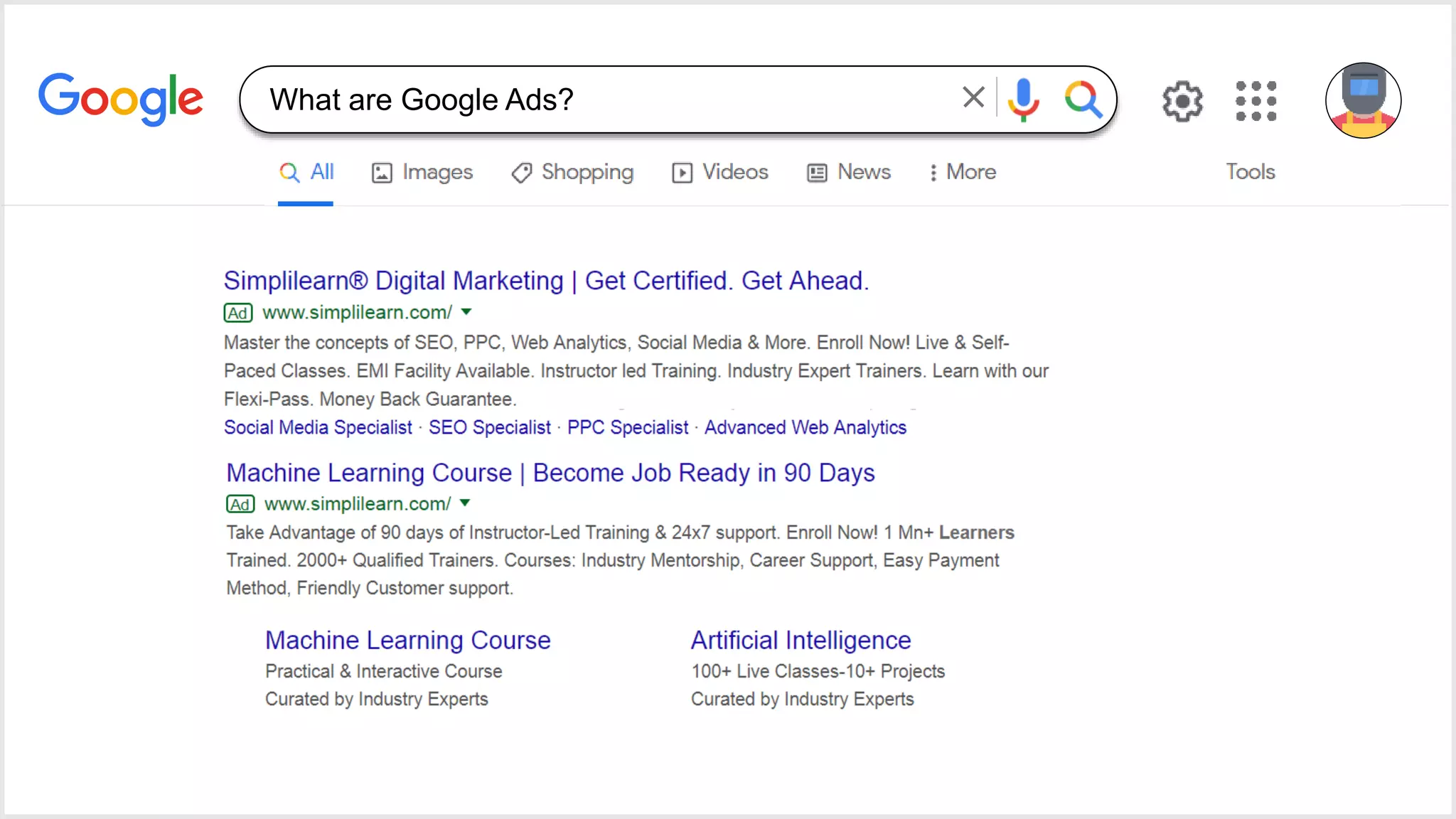Open the Tools button
Viewport: 1456px width, 819px height.
pyautogui.click(x=1250, y=172)
